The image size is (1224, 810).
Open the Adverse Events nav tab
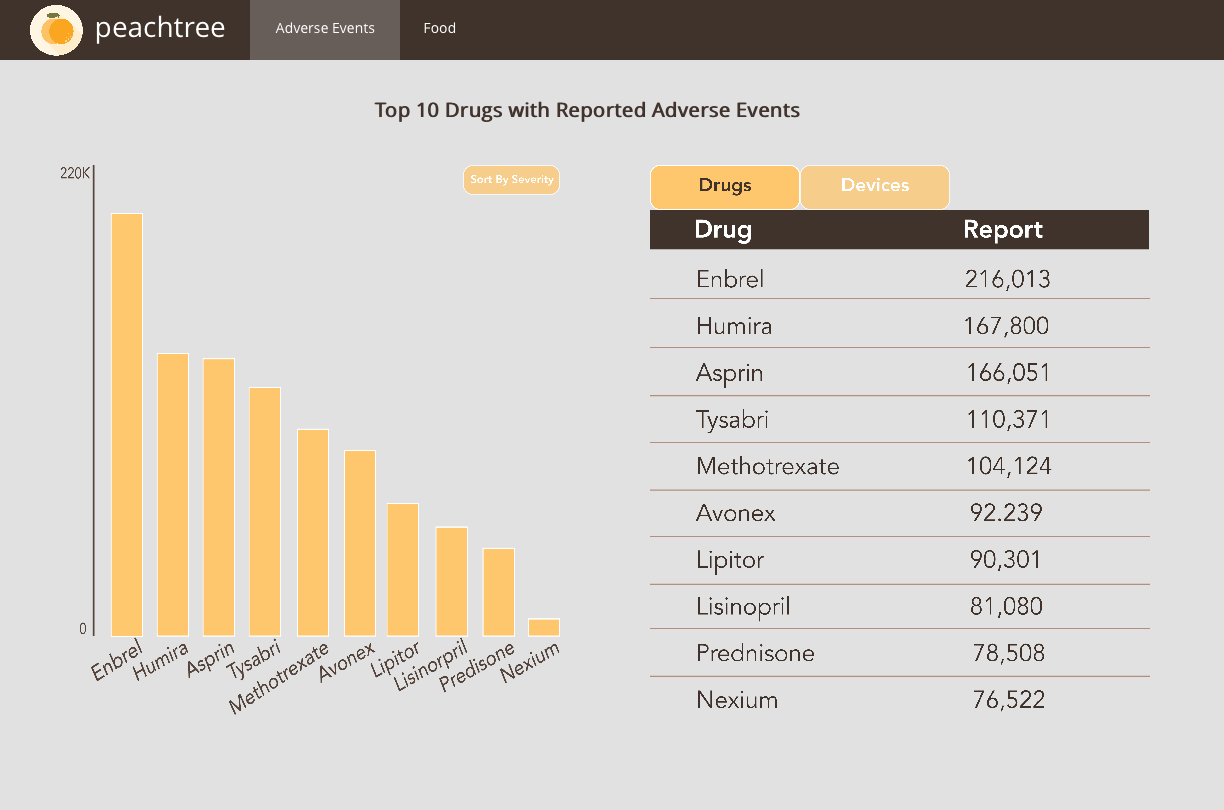[325, 28]
